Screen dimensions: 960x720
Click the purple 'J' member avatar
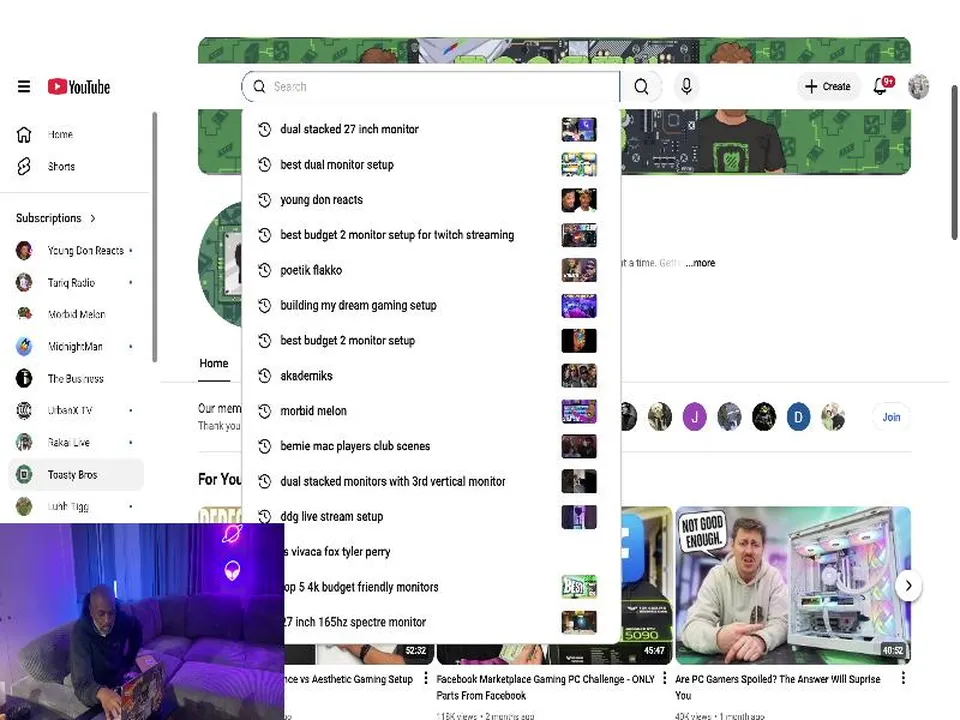(x=695, y=417)
